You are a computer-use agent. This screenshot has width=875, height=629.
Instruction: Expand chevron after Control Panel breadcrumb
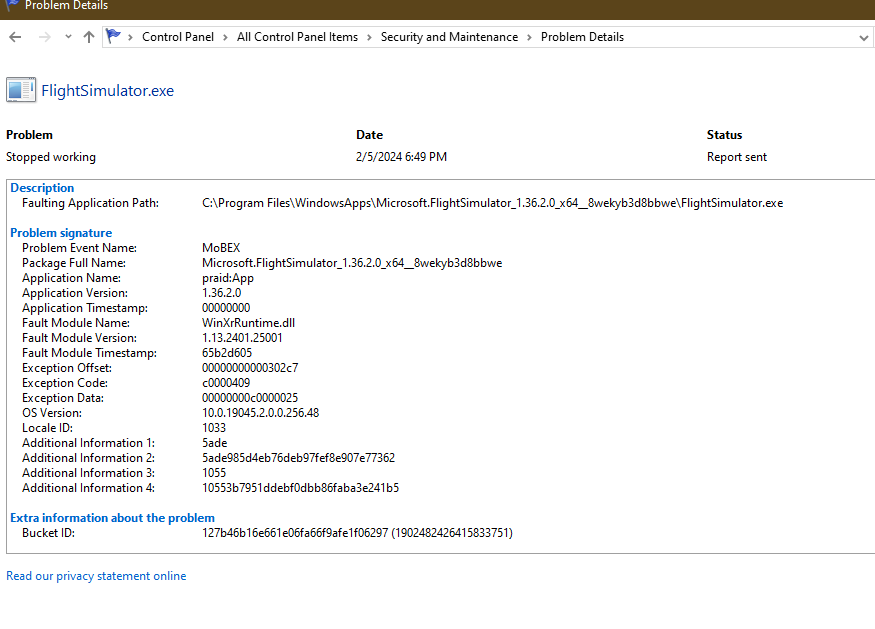tap(225, 37)
